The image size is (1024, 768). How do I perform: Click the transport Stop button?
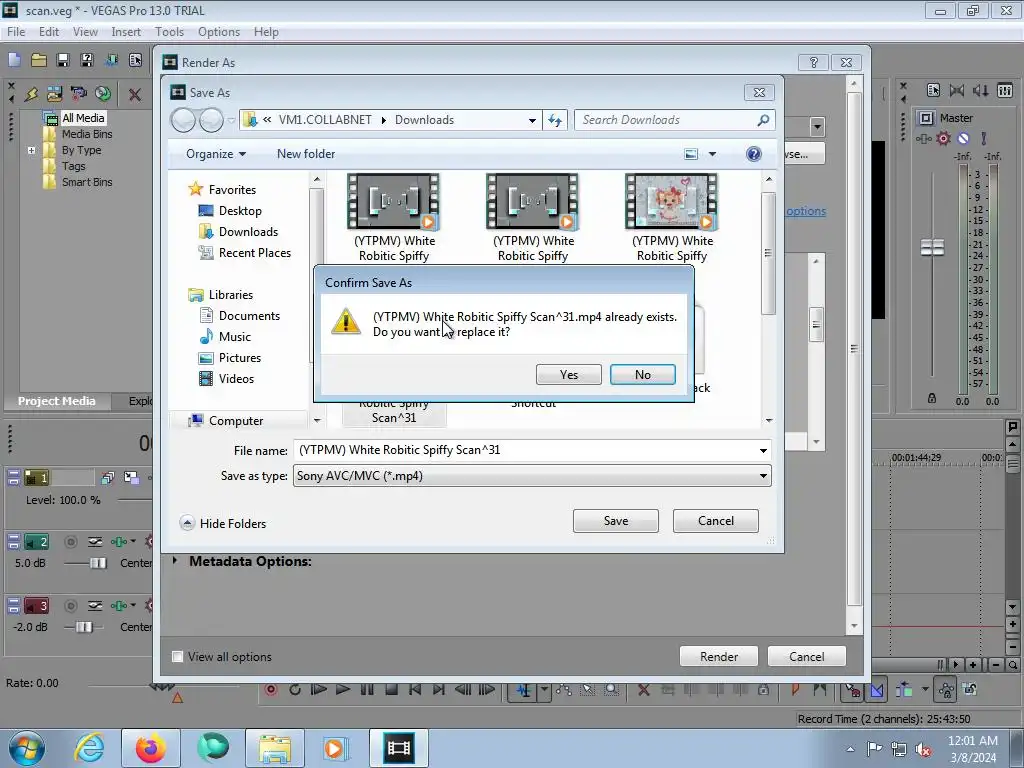click(x=391, y=690)
